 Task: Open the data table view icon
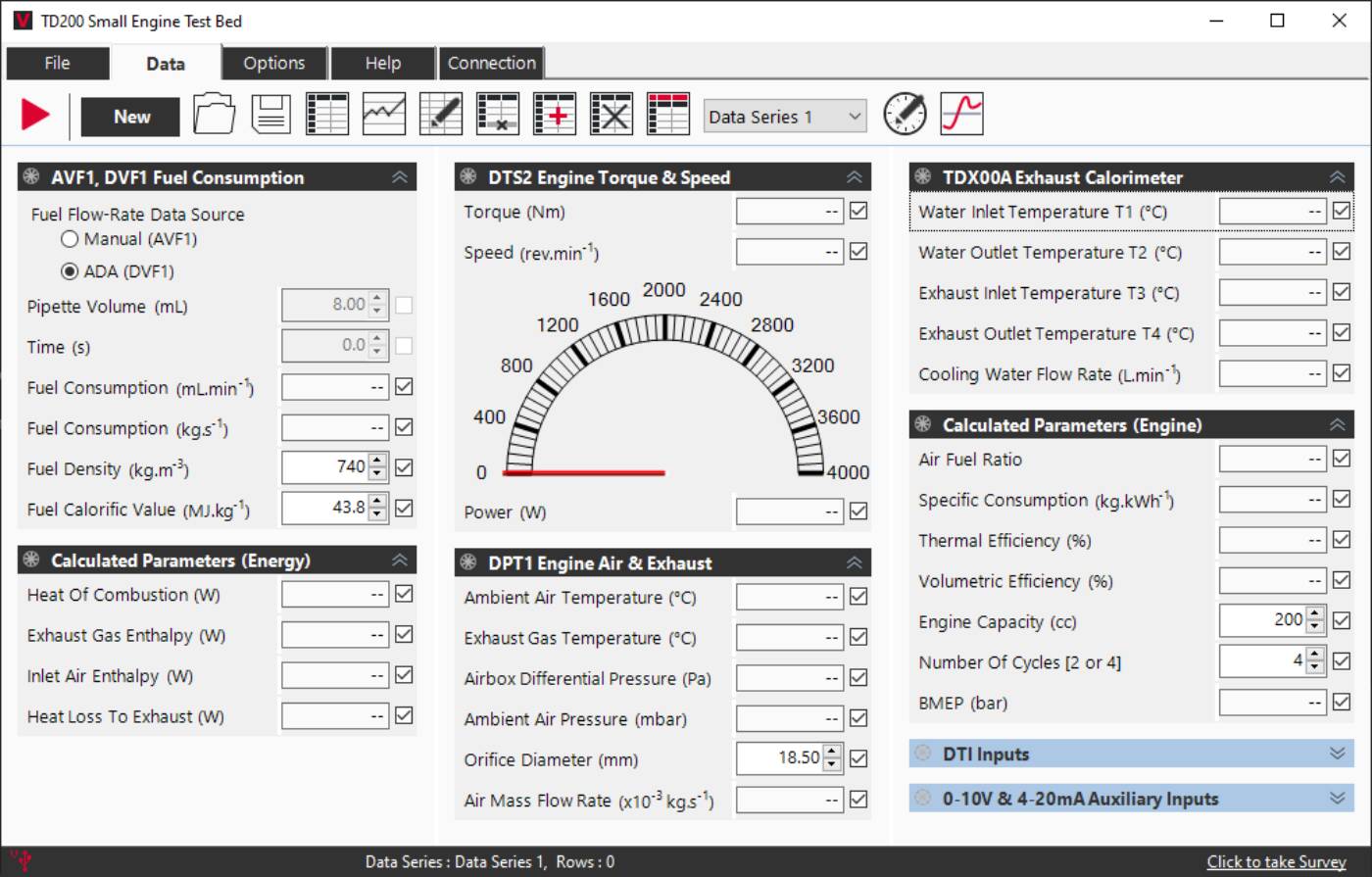(x=327, y=114)
